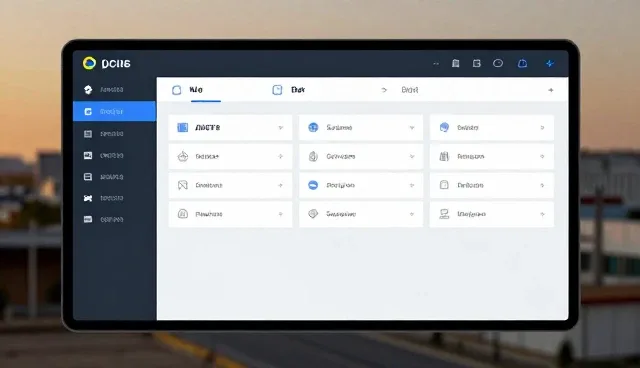Select the highlighted blue sidebar item

coord(114,111)
